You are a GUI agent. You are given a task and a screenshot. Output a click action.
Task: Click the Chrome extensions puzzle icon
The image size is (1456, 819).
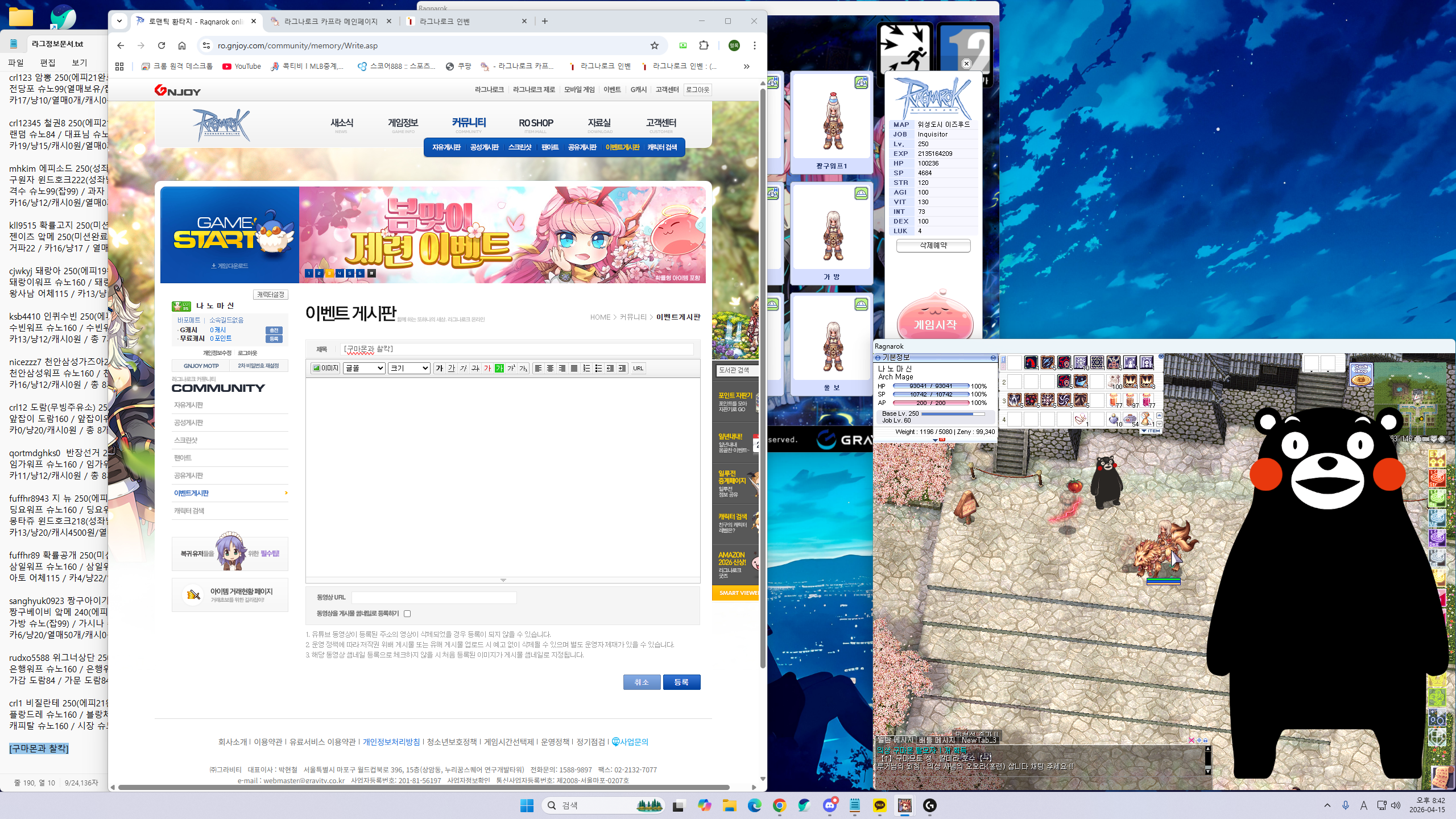704,45
